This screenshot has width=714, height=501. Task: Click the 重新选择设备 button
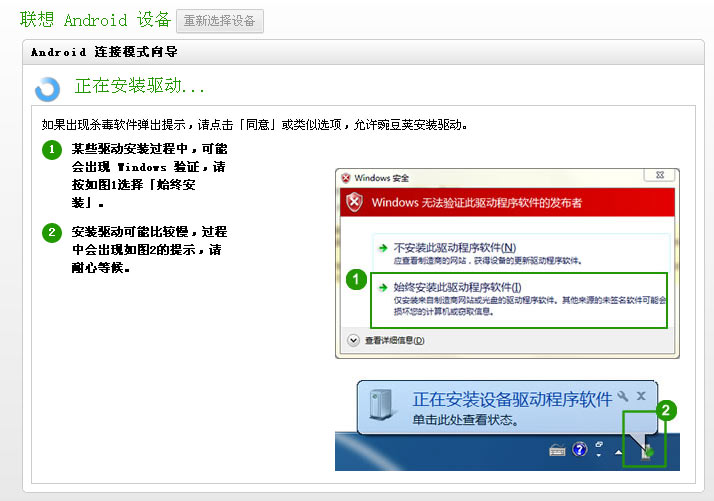coord(219,21)
